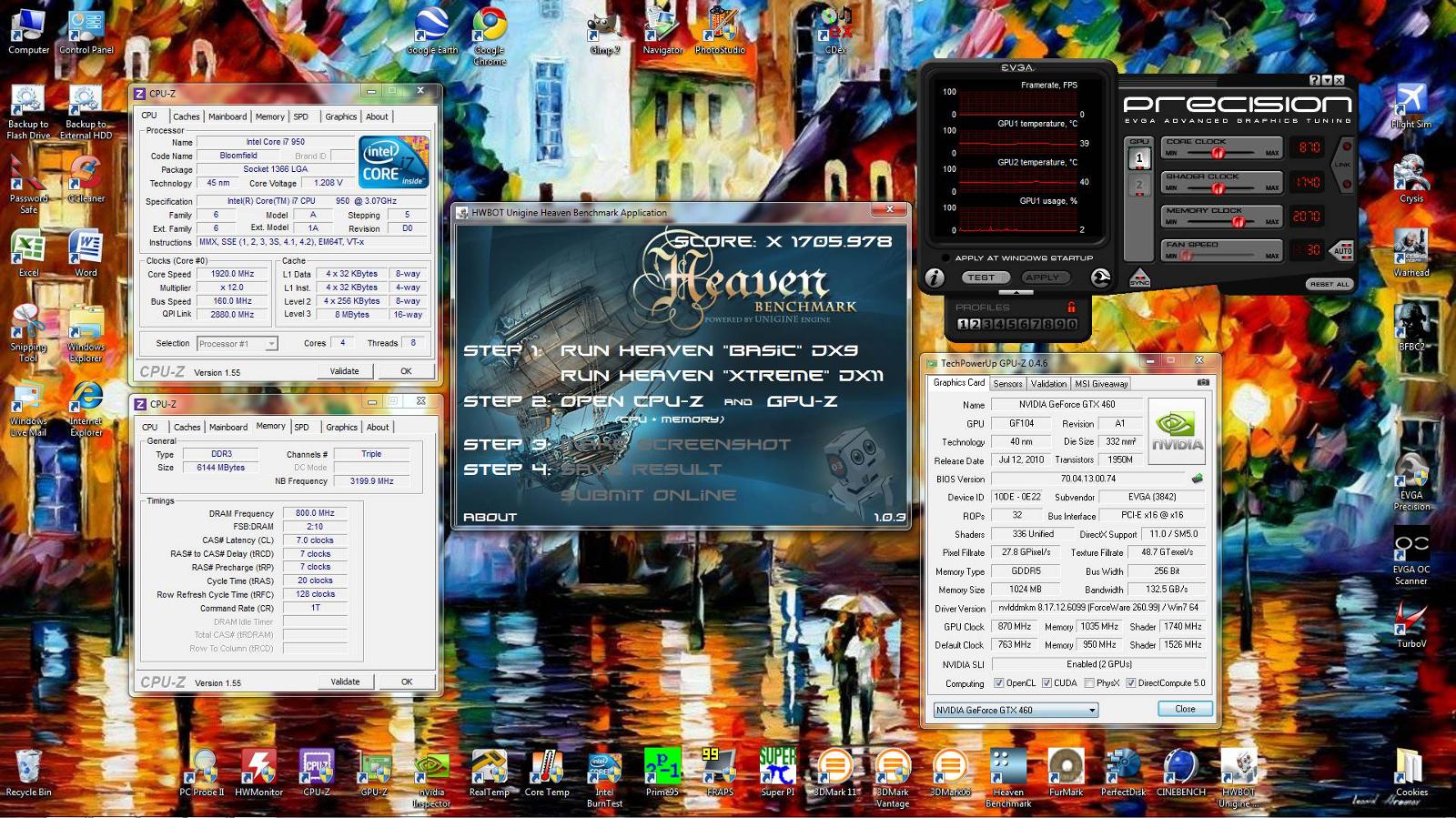Viewport: 1456px width, 818px height.
Task: Toggle the Sync GPUs button
Action: [1139, 278]
